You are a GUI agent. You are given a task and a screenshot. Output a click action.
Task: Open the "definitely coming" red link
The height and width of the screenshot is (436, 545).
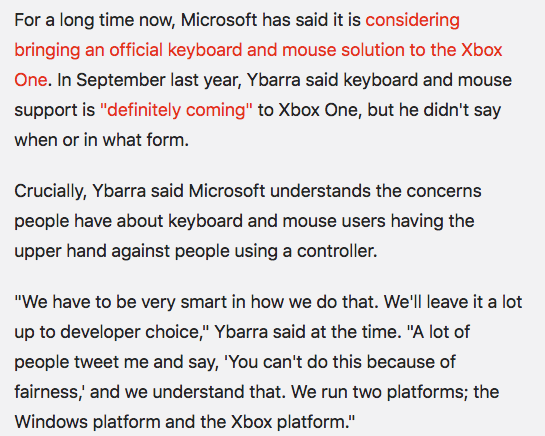(176, 110)
